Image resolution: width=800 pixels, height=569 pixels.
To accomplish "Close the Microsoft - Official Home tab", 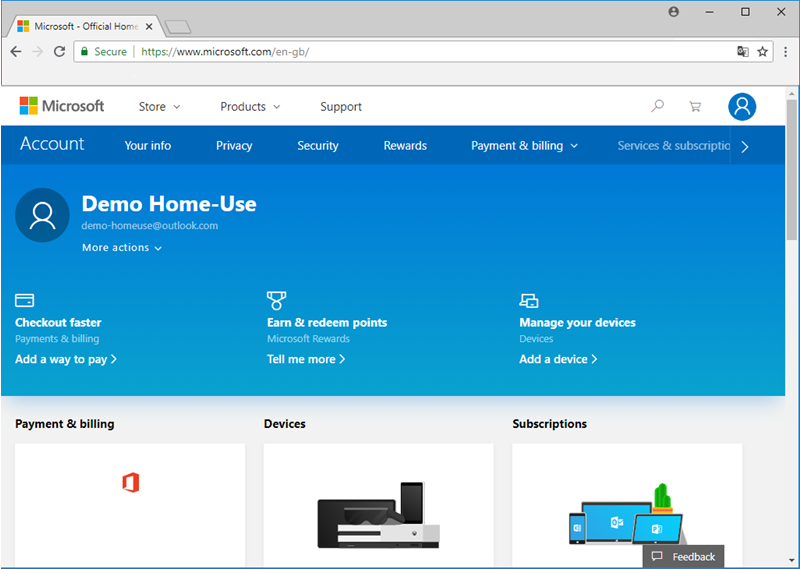I will pos(149,27).
